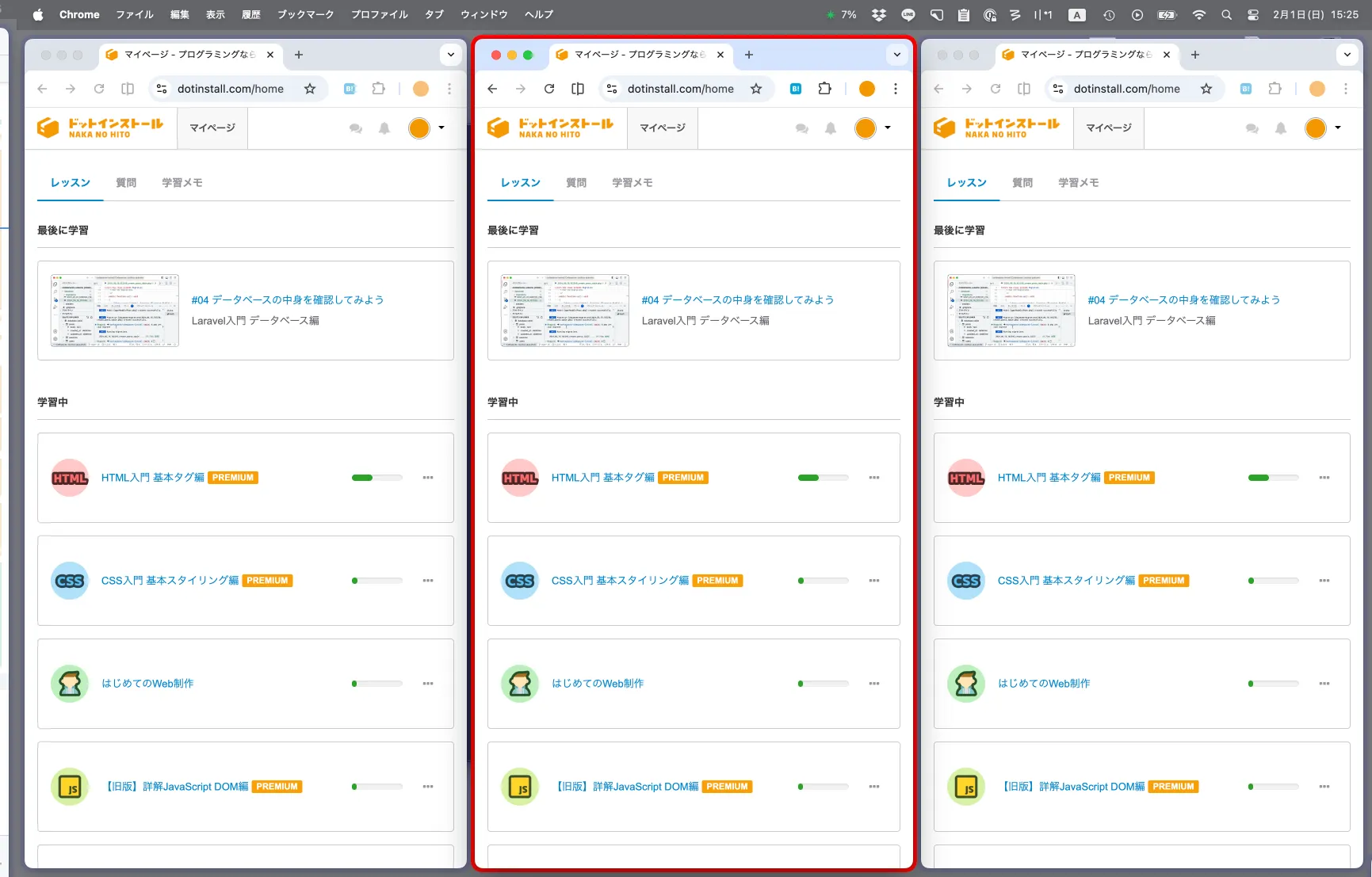Screen dimensions: 1372x877
Task: Click the notification bell in middle window
Action: [x=830, y=128]
